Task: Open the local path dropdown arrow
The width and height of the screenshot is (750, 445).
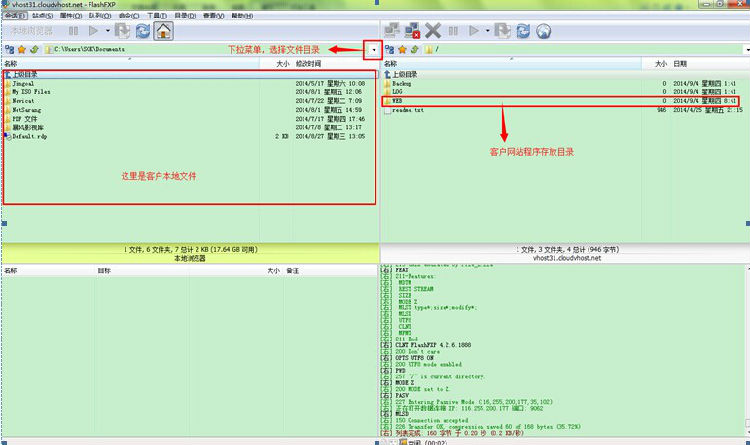Action: (x=373, y=48)
